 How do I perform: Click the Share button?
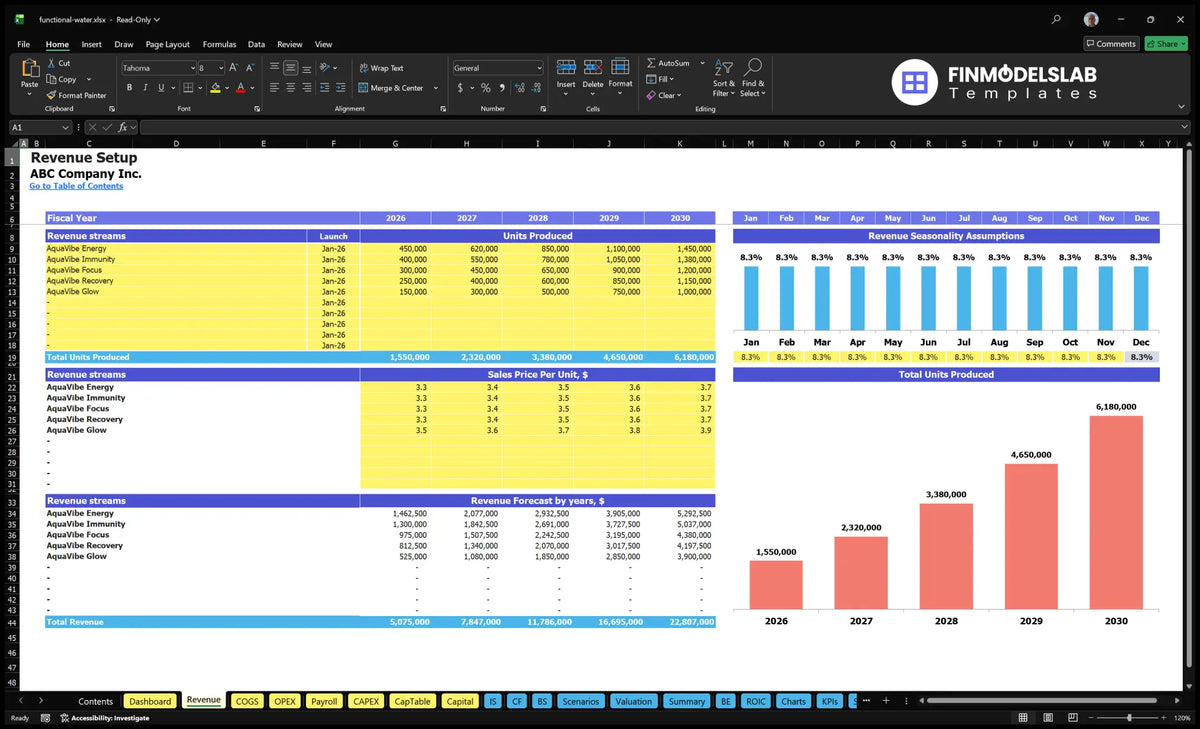(x=1166, y=44)
